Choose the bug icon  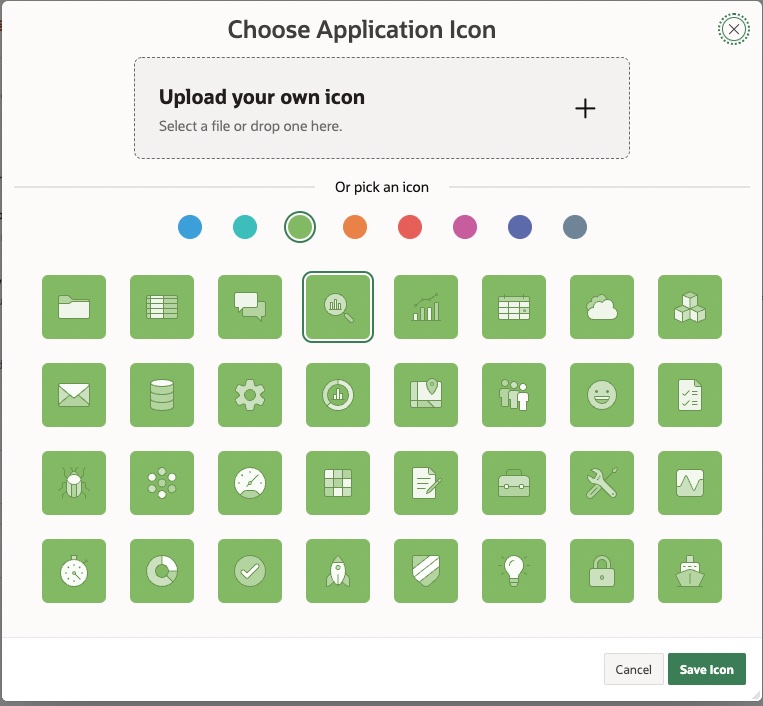(74, 483)
